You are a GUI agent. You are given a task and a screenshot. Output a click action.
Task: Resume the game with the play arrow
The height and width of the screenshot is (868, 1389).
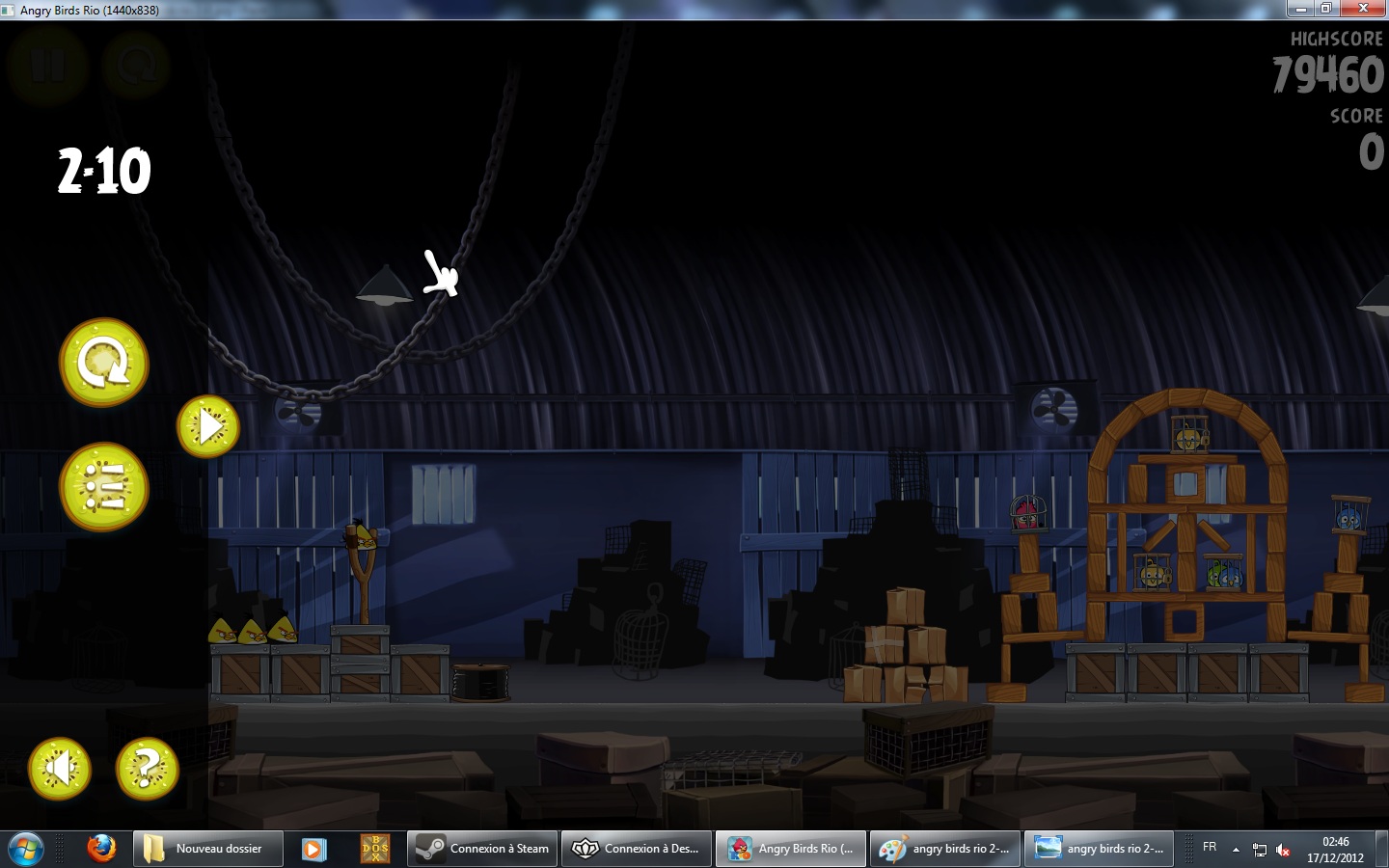click(208, 426)
